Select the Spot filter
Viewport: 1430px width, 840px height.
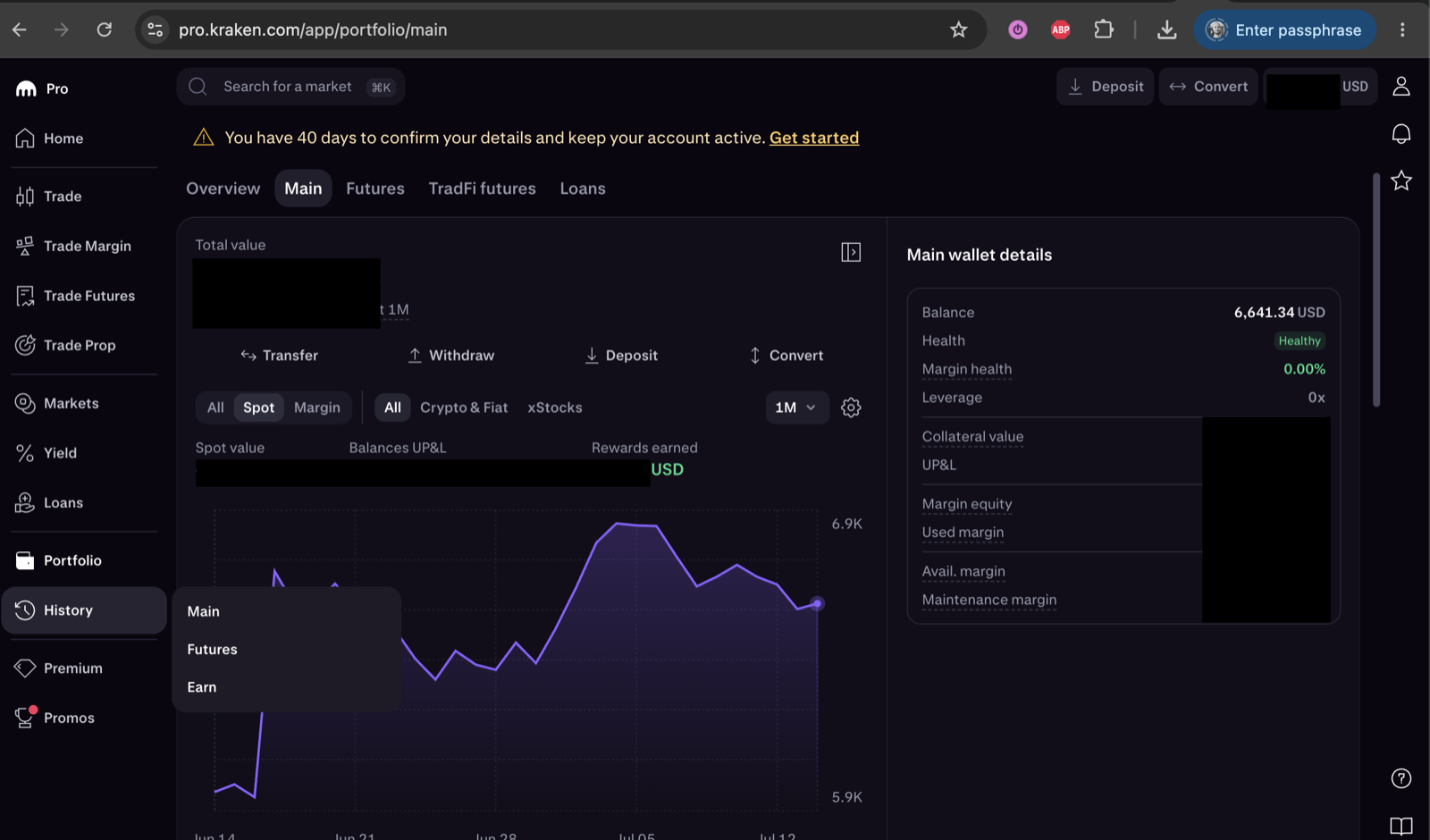(x=259, y=407)
